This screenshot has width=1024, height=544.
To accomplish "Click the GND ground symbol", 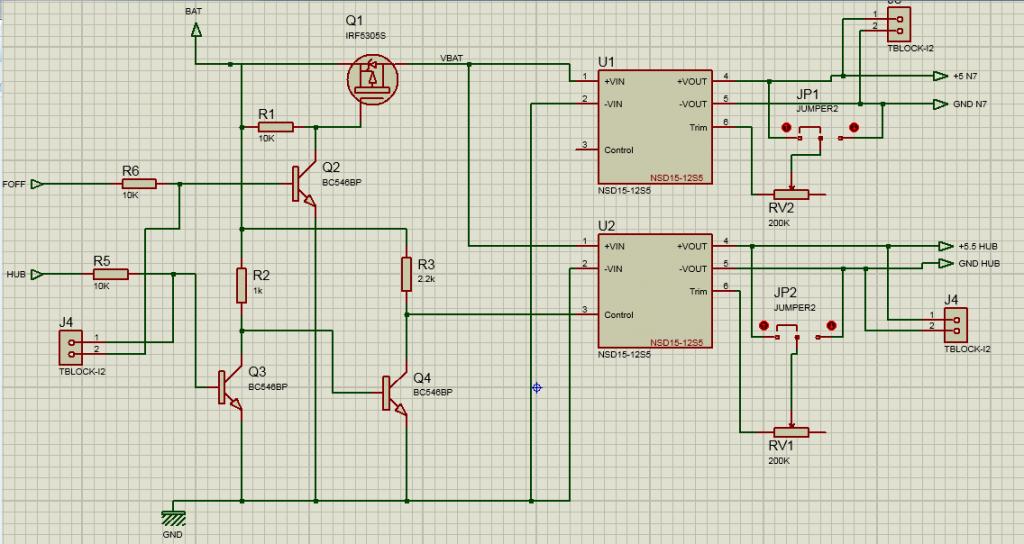I will 174,517.
